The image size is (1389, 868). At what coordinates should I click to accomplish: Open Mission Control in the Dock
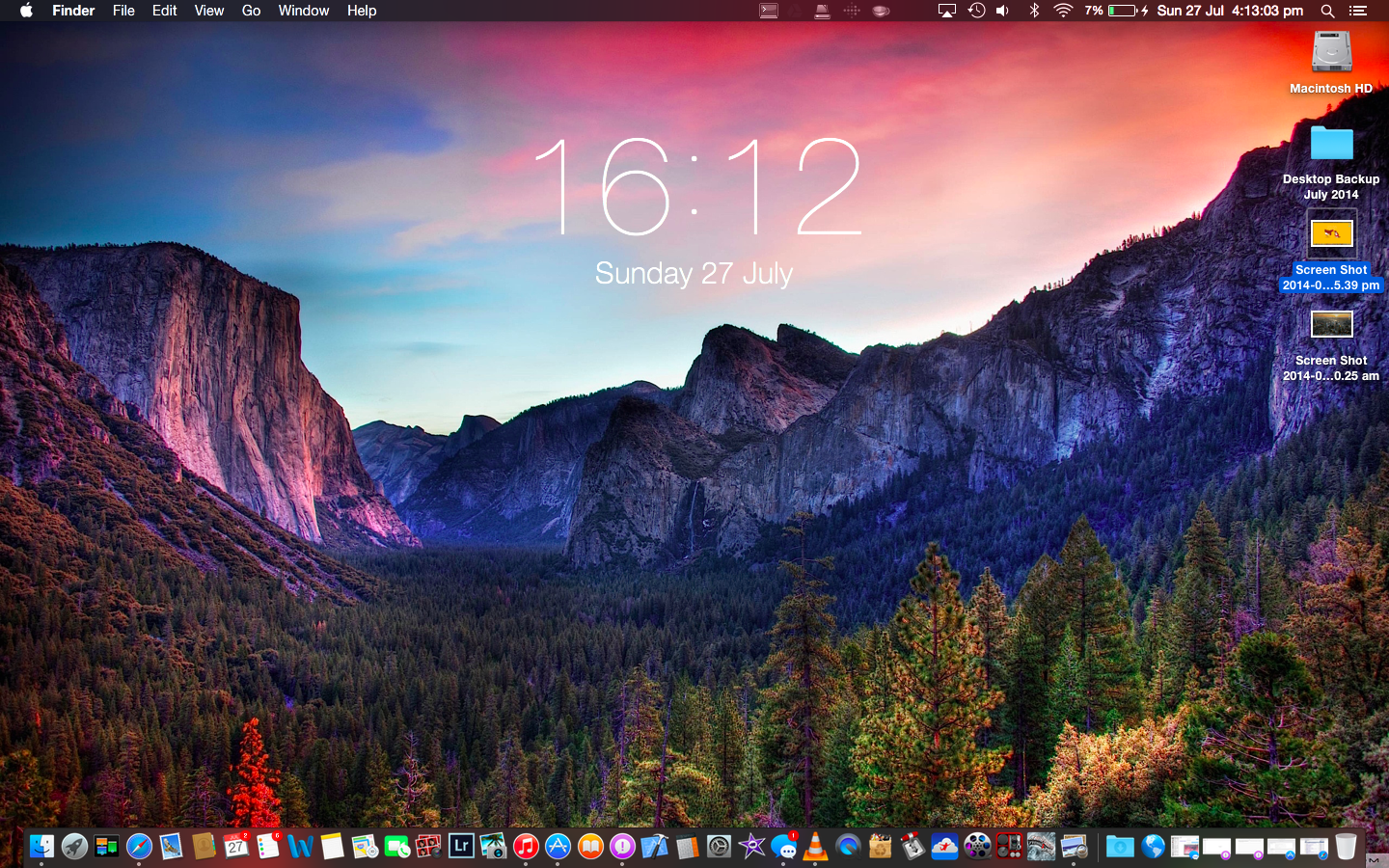point(106,847)
